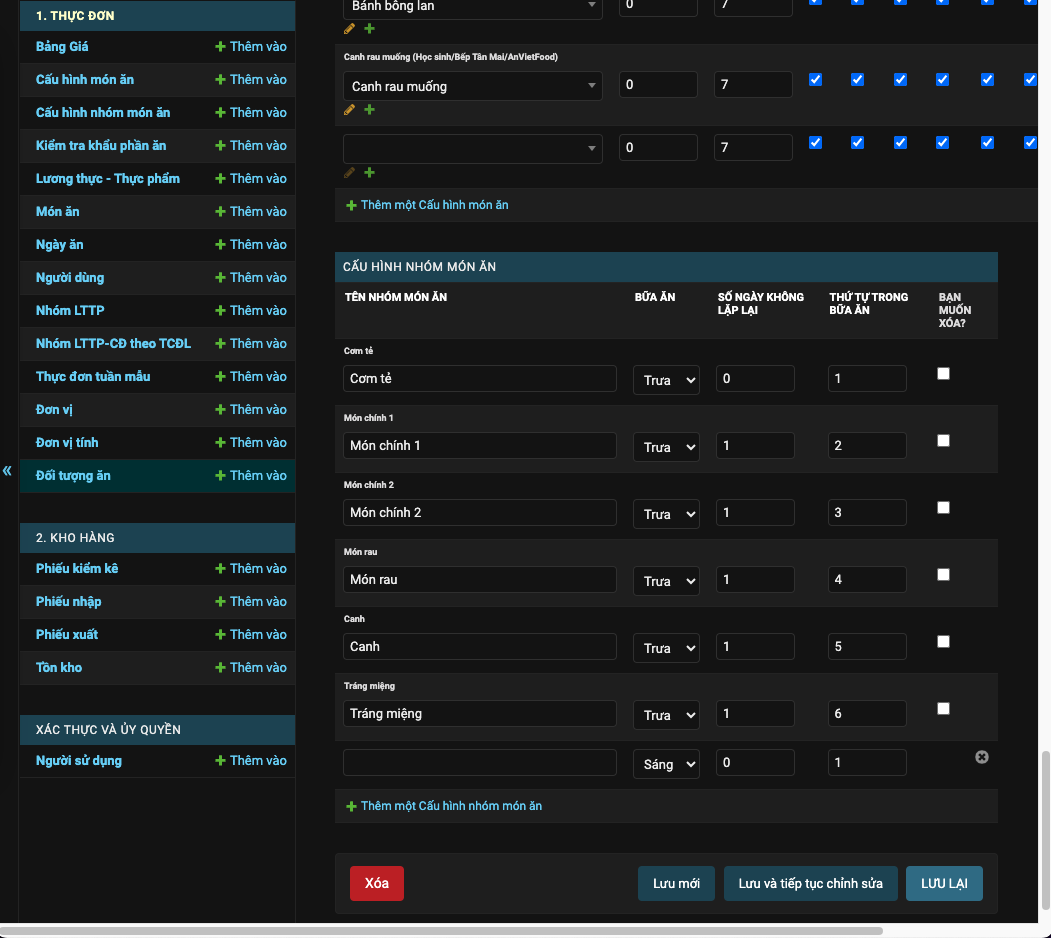
Task: Click the pencil edit icon beside Canh rau muống
Action: (x=349, y=110)
